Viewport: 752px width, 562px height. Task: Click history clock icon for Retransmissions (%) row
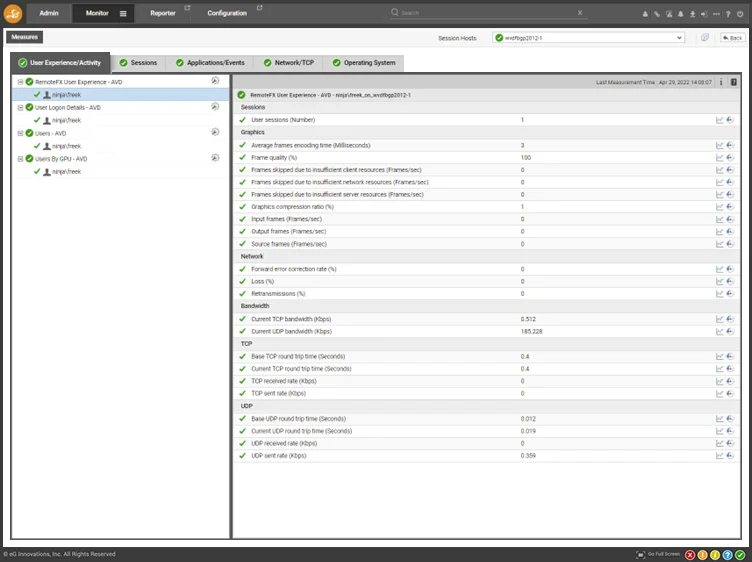[x=730, y=293]
